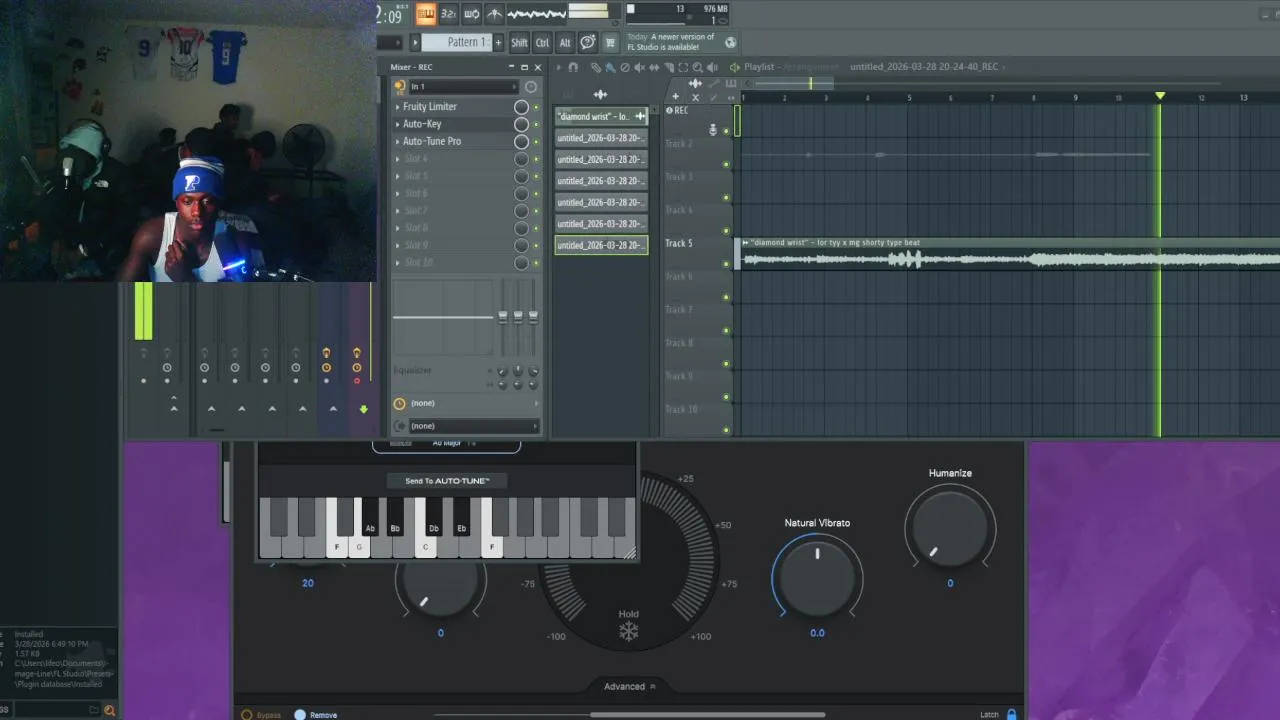The image size is (1280, 720).
Task: Toggle the Auto-Key enable LED
Action: [x=535, y=124]
